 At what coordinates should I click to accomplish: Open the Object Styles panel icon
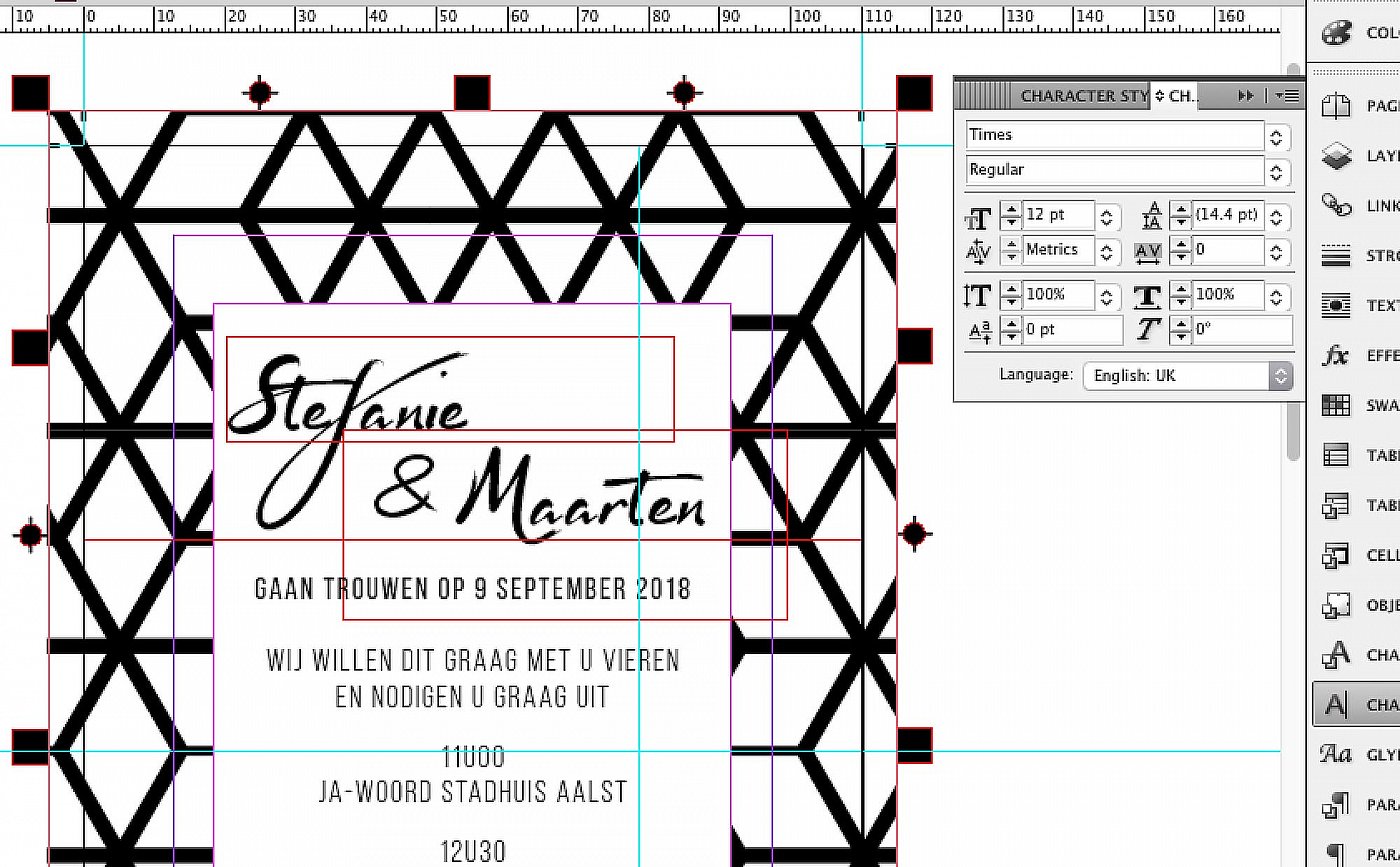(x=1336, y=605)
